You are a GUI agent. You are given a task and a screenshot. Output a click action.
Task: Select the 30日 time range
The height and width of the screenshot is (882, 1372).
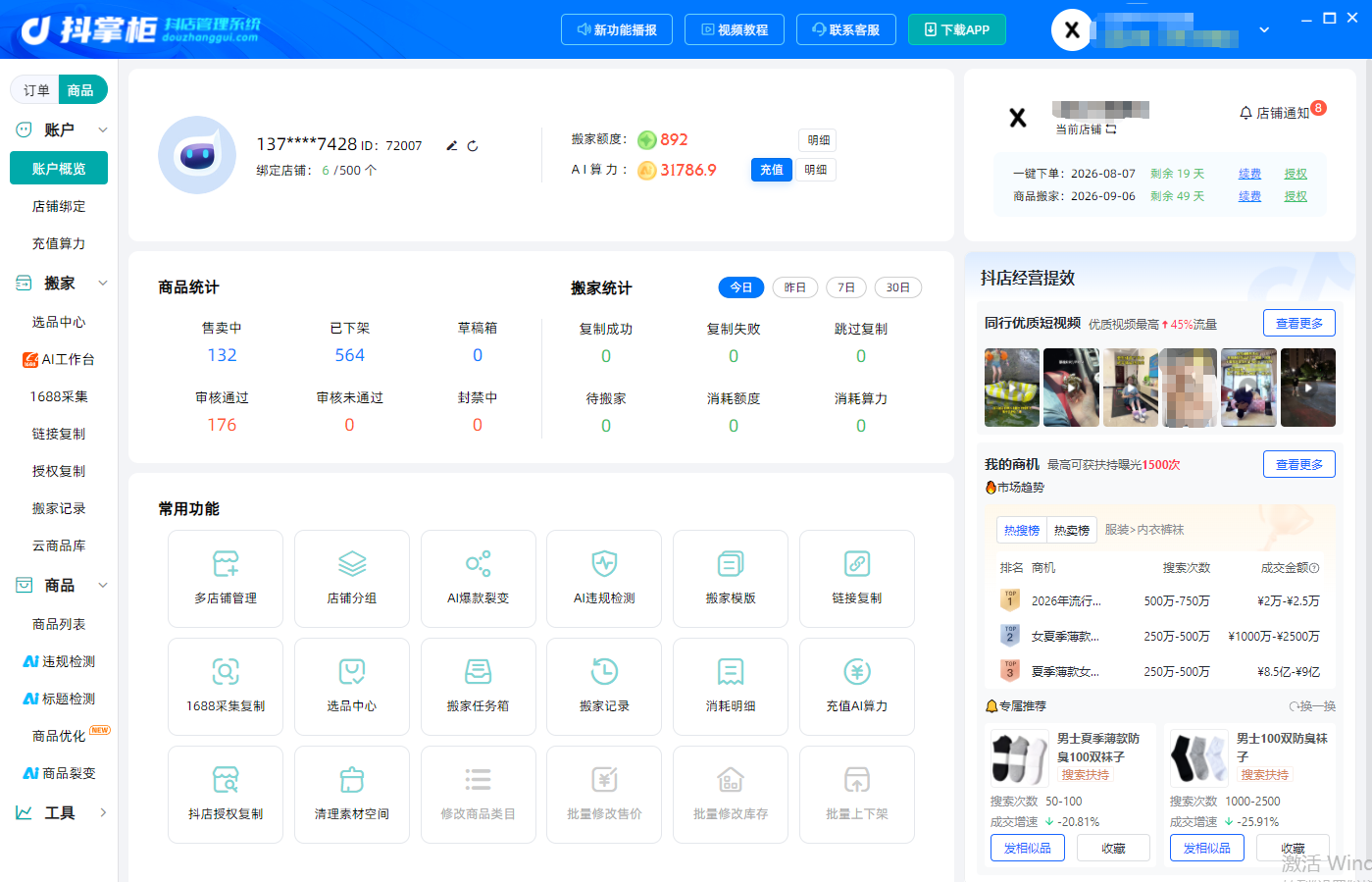(898, 287)
